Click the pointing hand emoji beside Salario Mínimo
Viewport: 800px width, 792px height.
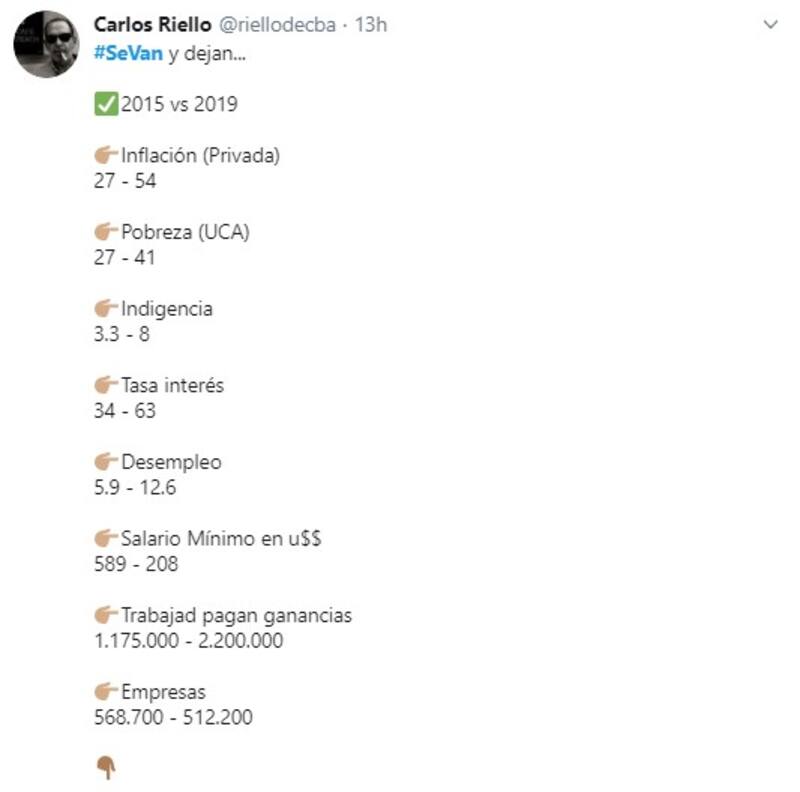105,539
